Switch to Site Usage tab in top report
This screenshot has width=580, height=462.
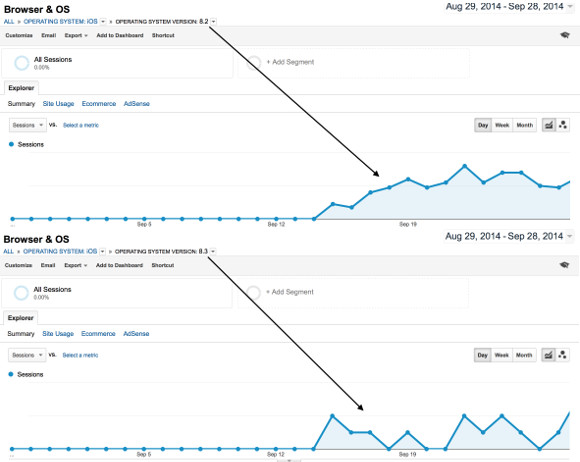point(58,104)
